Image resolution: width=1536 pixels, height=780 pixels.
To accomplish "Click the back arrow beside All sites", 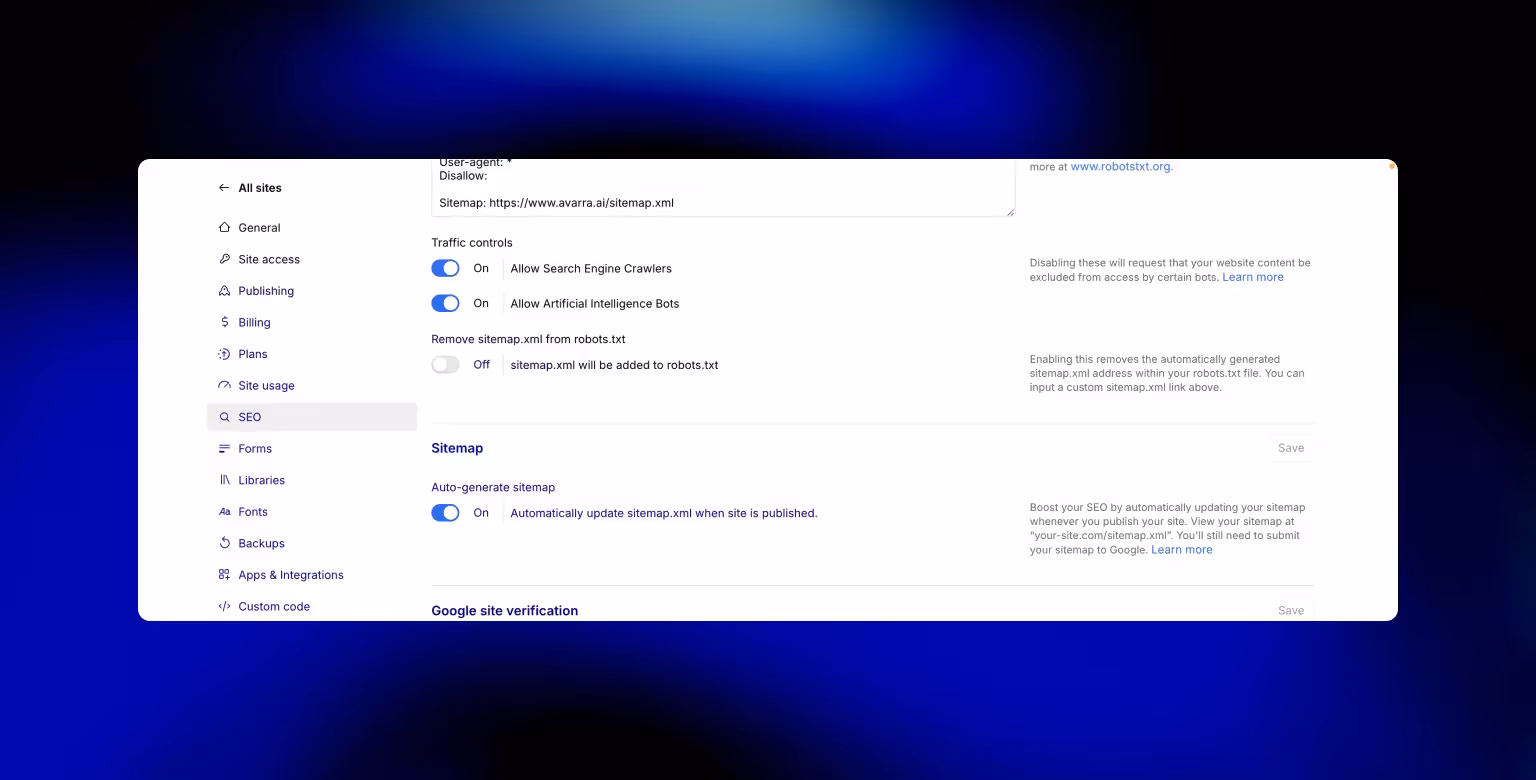I will (224, 188).
